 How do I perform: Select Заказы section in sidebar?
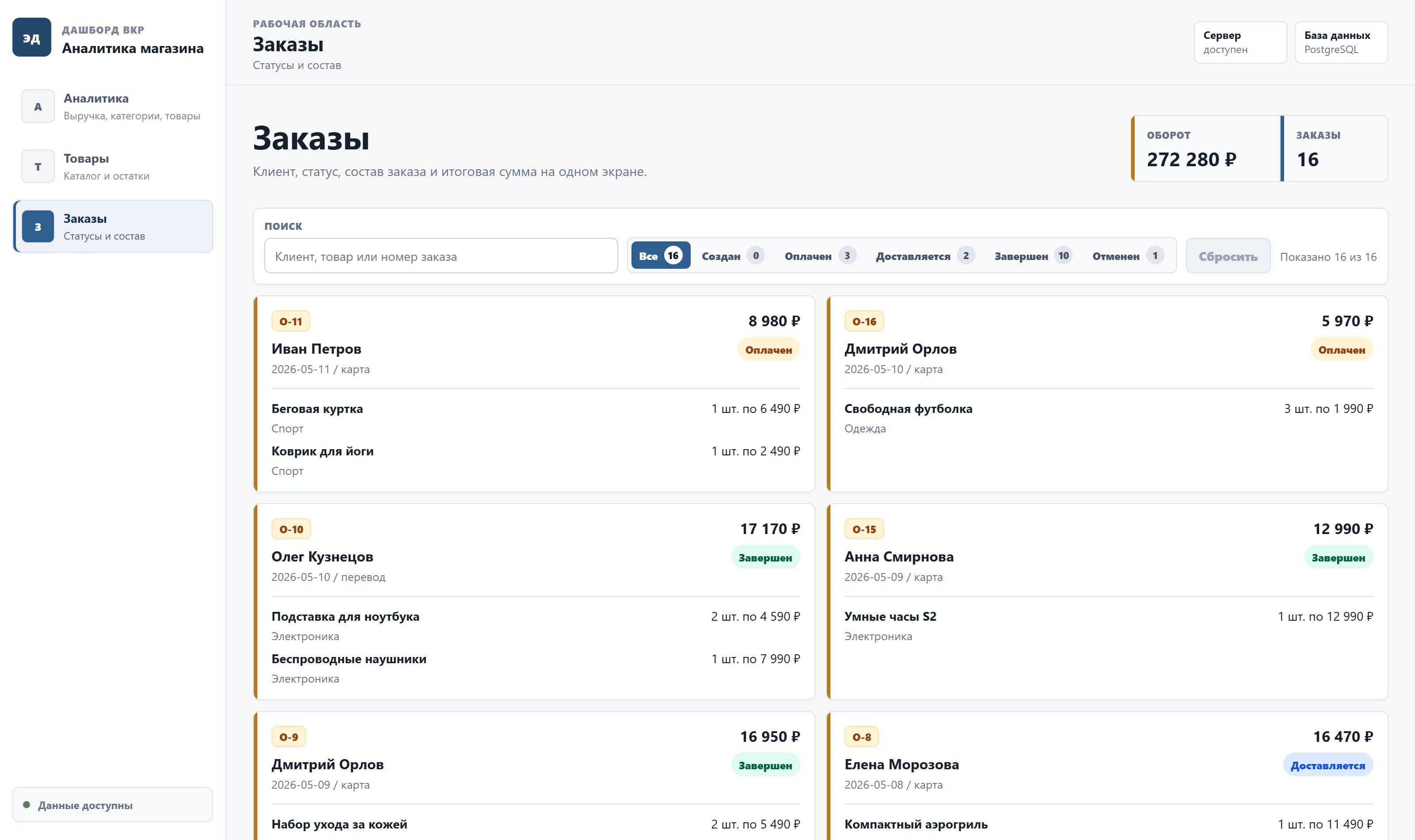tap(113, 226)
